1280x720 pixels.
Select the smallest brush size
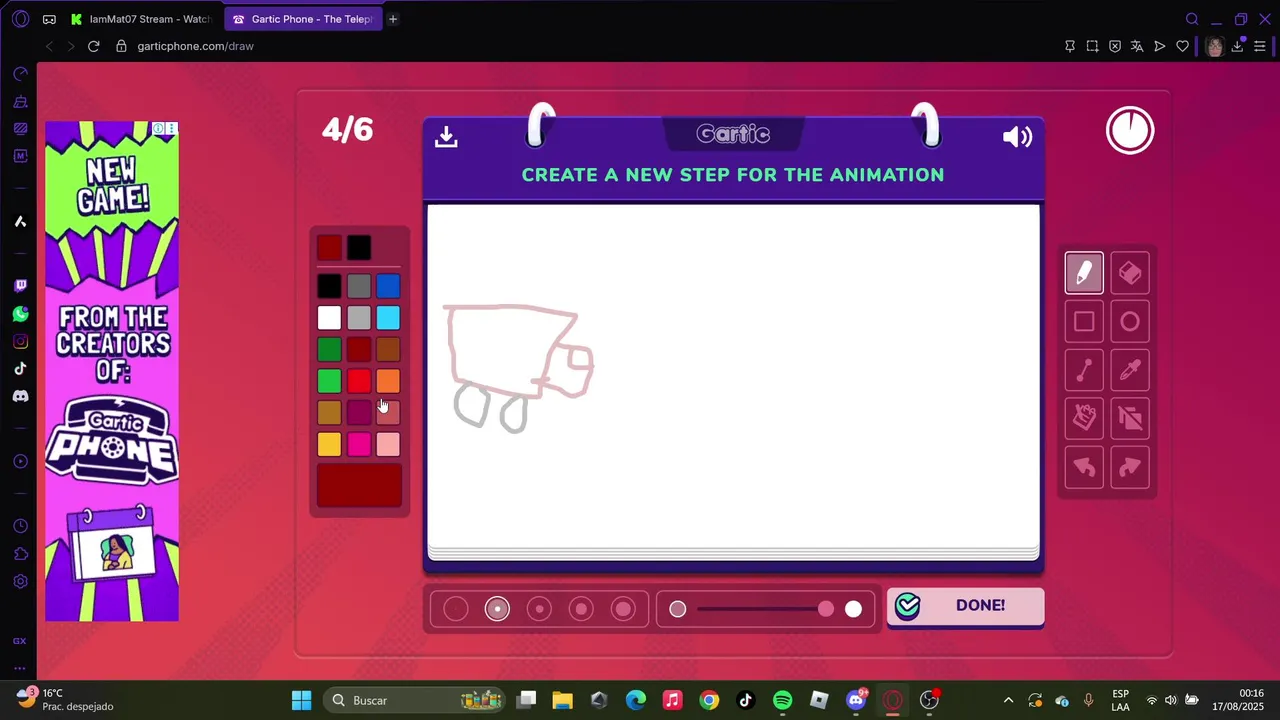point(456,609)
